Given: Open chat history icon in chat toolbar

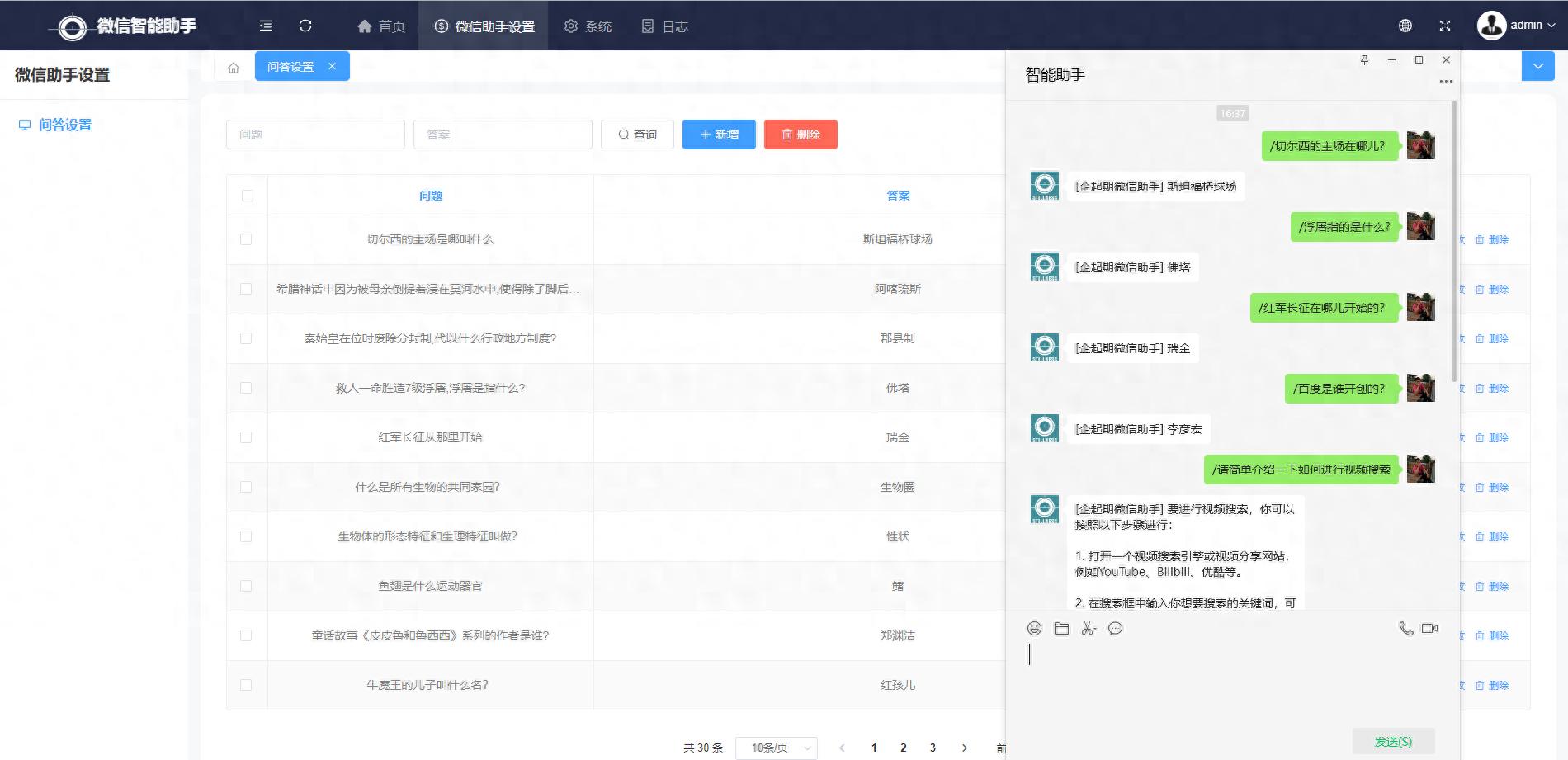Looking at the screenshot, I should pyautogui.click(x=1116, y=629).
